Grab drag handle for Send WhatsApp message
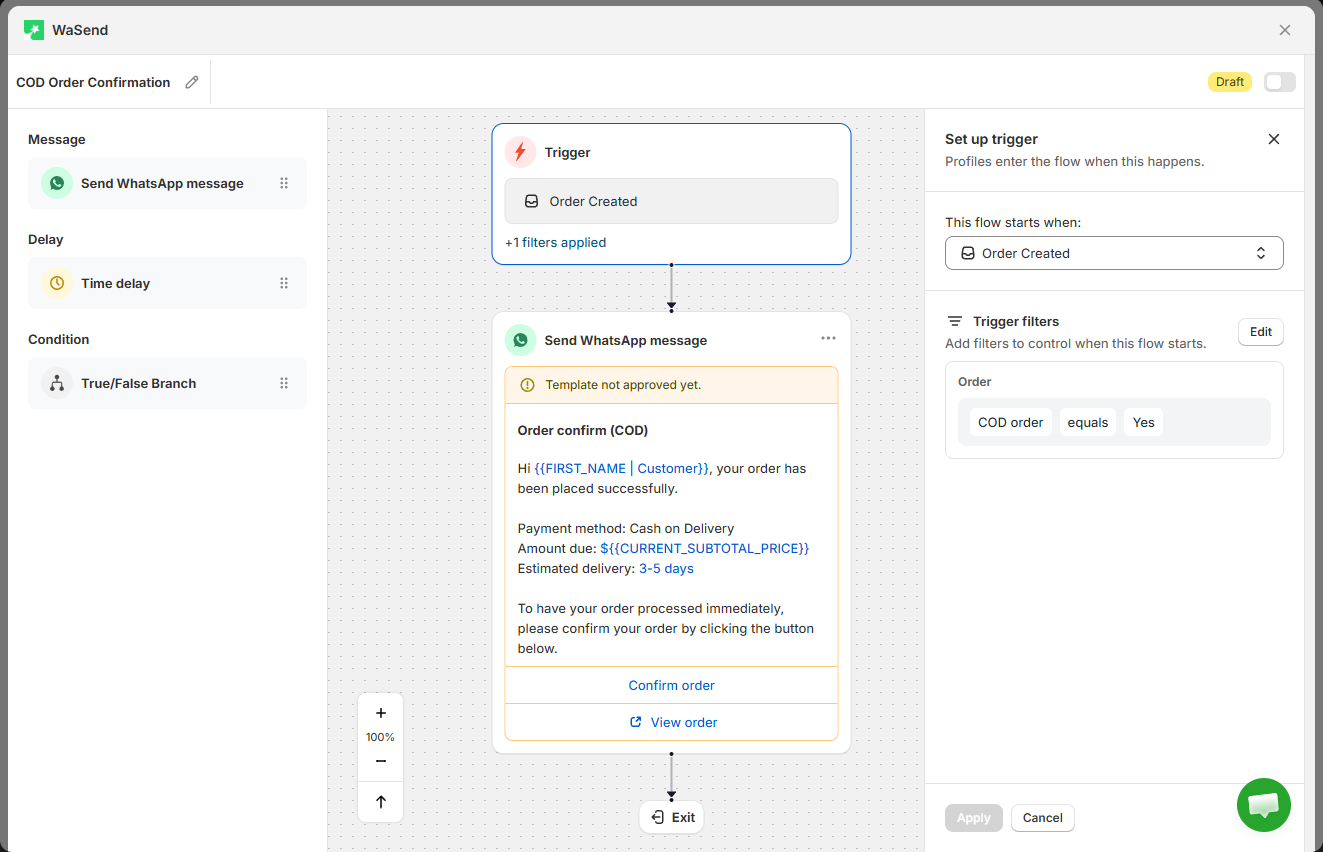1323x852 pixels. 284,183
